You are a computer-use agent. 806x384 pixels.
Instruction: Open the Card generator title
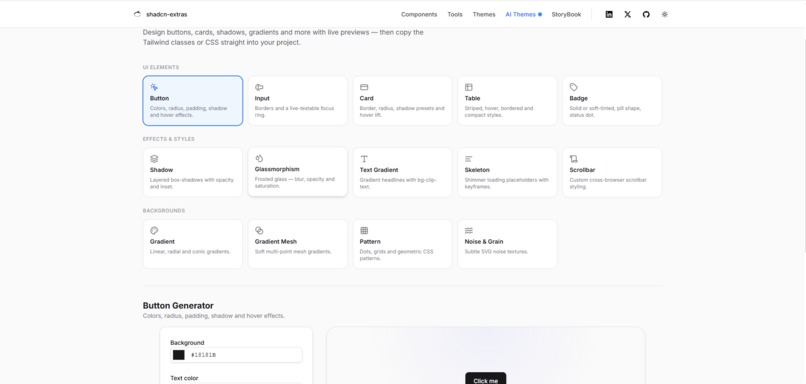367,98
